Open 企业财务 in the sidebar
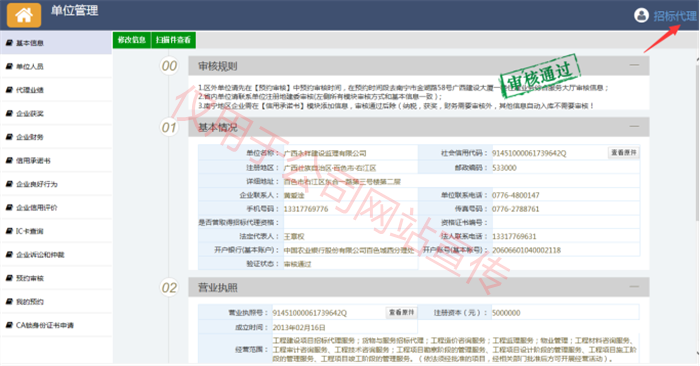 [56, 137]
